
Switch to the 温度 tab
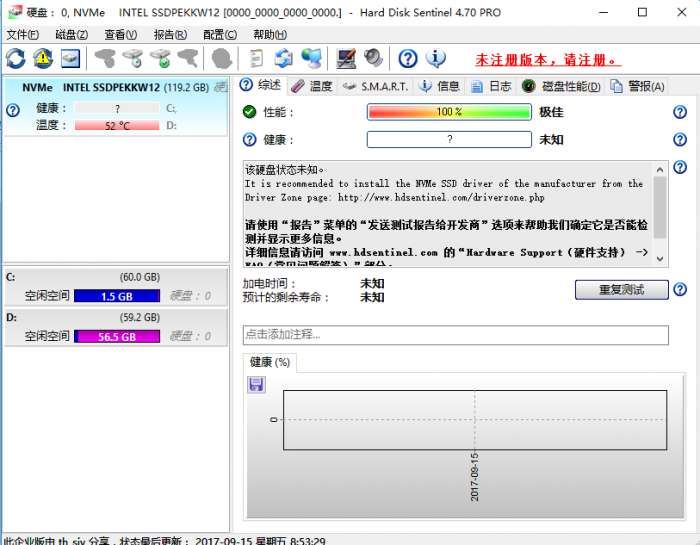coord(312,86)
